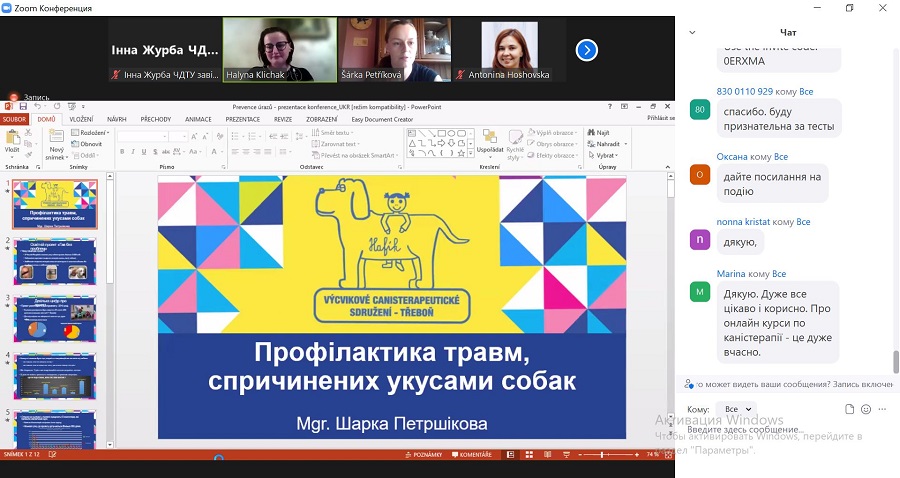Screen dimensions: 900x478
Task: Toggle text Shadow (S) in the Písmo group
Action: pyautogui.click(x=155, y=152)
